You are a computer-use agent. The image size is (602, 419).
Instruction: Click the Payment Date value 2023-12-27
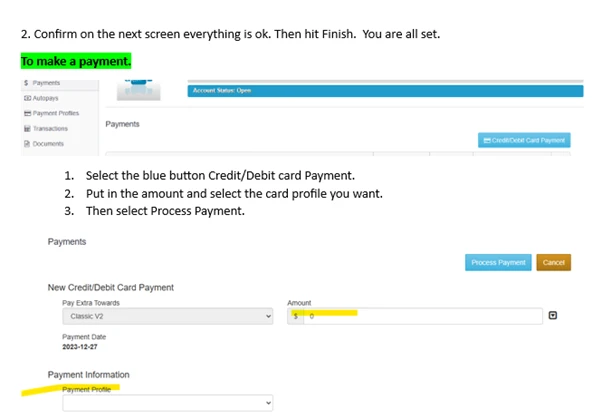click(82, 349)
